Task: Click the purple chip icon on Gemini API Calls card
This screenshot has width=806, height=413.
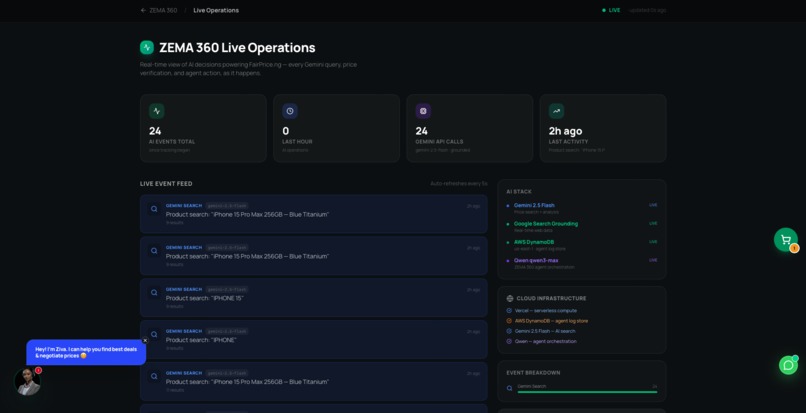Action: pos(423,111)
